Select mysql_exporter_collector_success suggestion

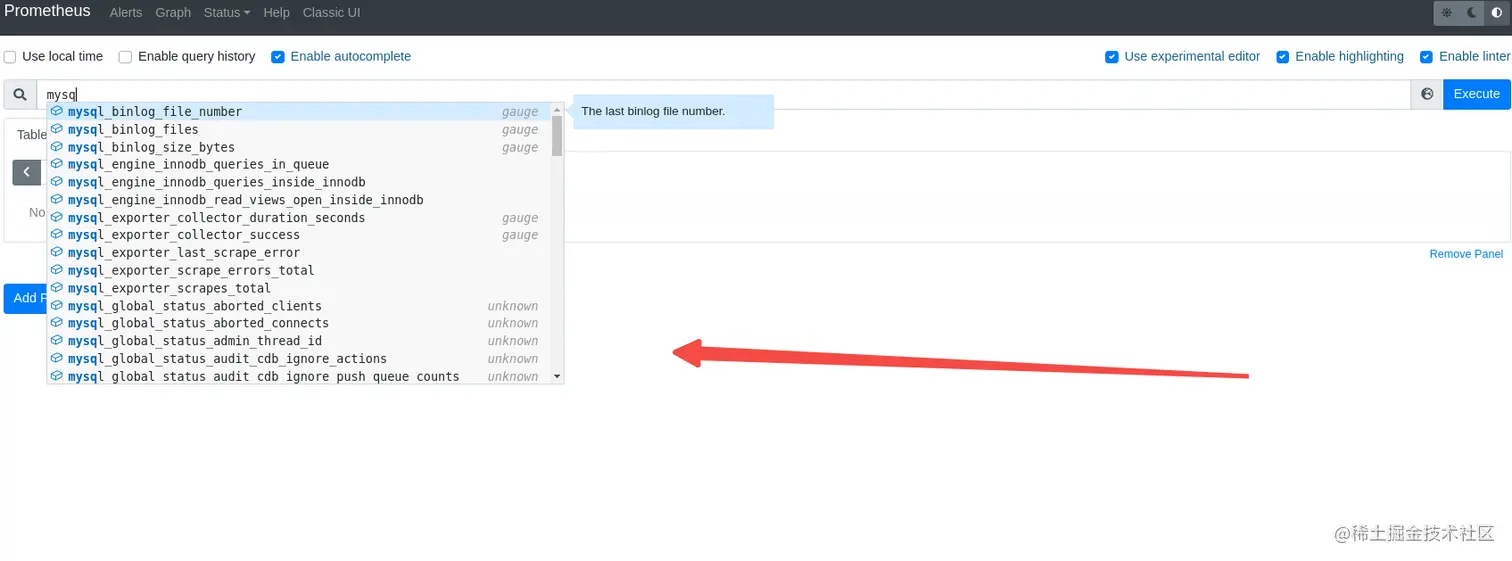[299, 235]
